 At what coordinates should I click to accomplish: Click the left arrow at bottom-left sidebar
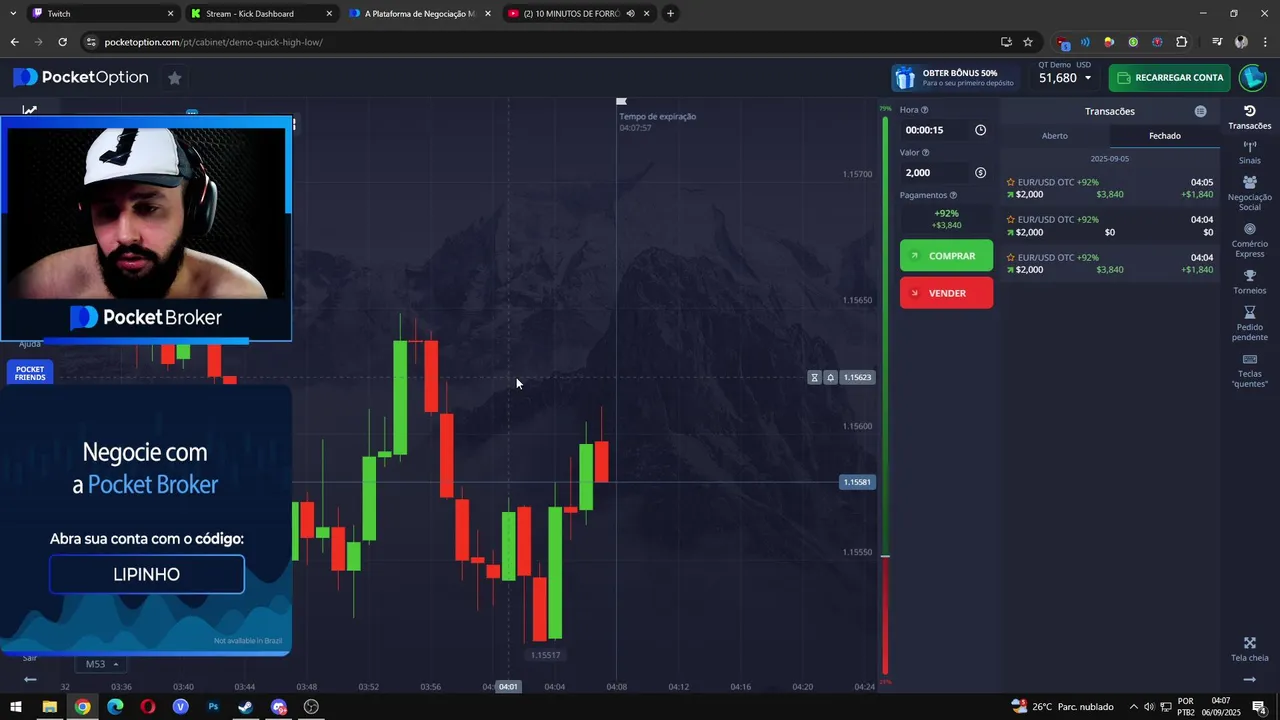30,679
